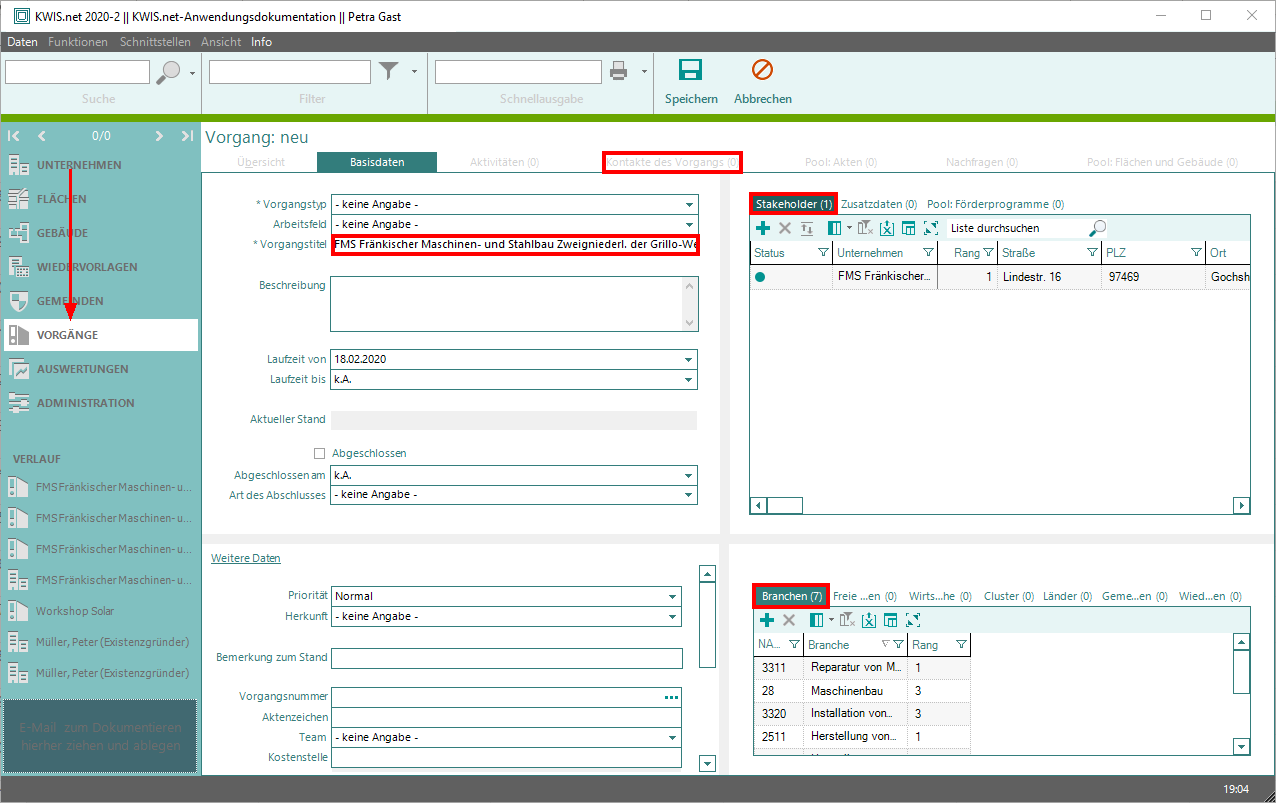Open the 'Laufzeit von' date dropdown
This screenshot has width=1276, height=803.
tap(688, 360)
